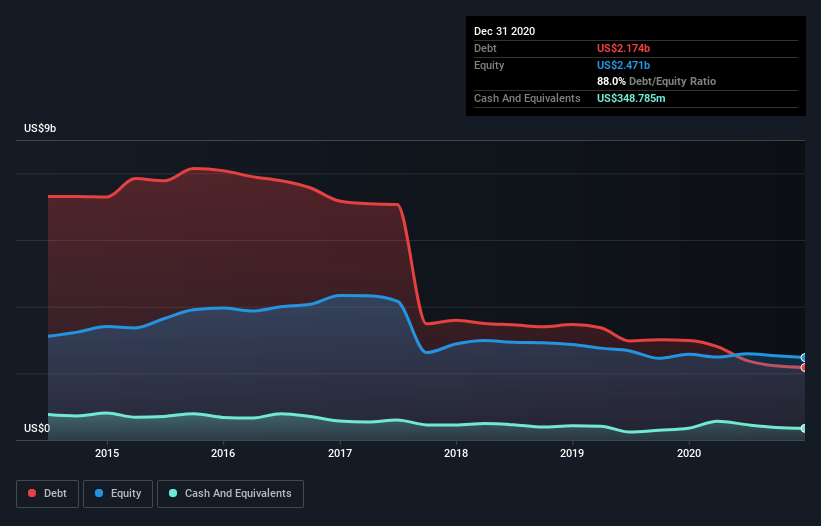
Task: Select the 2017 x-axis label
Action: click(x=340, y=453)
